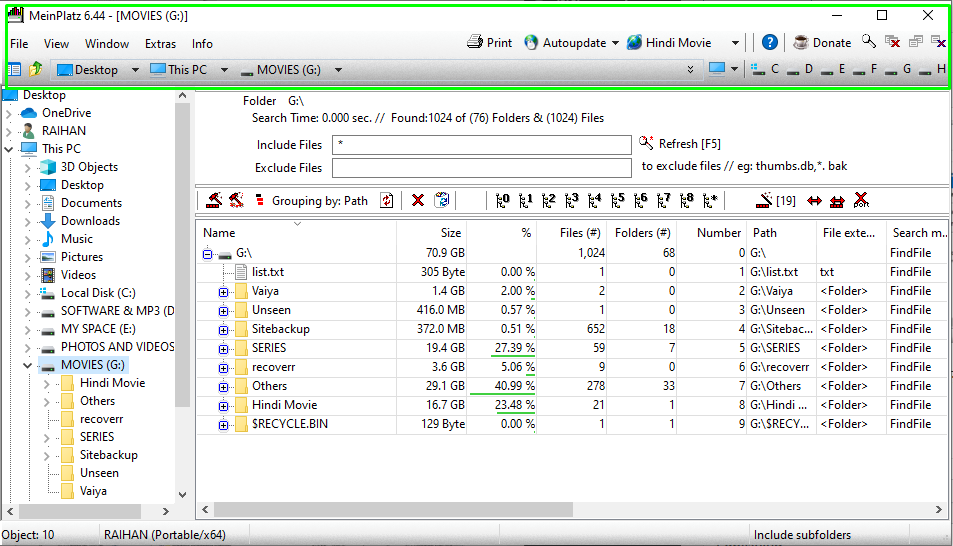The image size is (953, 546).
Task: Click the horizontal scrollbar of the file list
Action: tap(394, 510)
